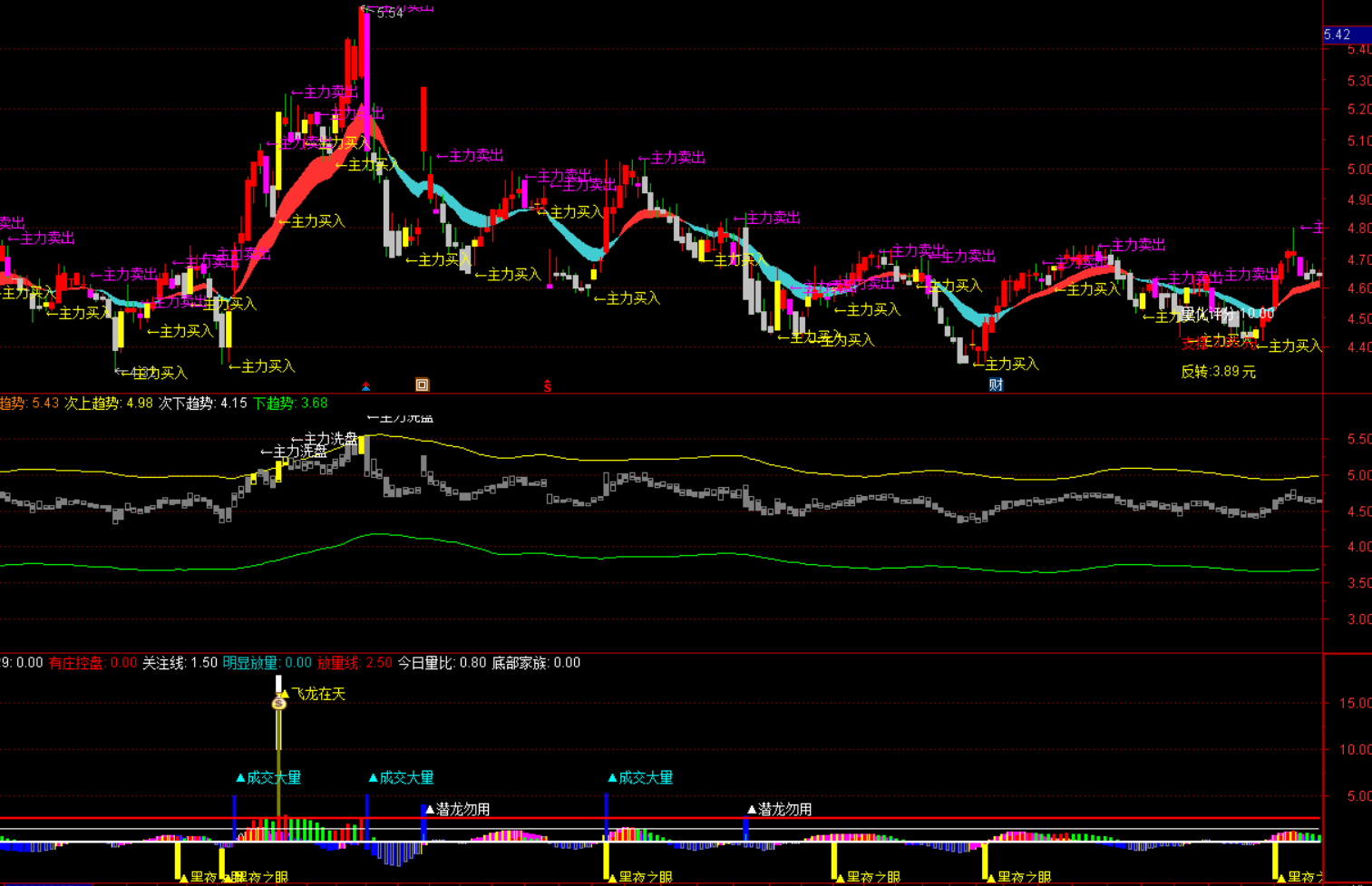Click the gold coin icon beside 飞龙在天
The width and height of the screenshot is (1372, 886).
point(278,703)
